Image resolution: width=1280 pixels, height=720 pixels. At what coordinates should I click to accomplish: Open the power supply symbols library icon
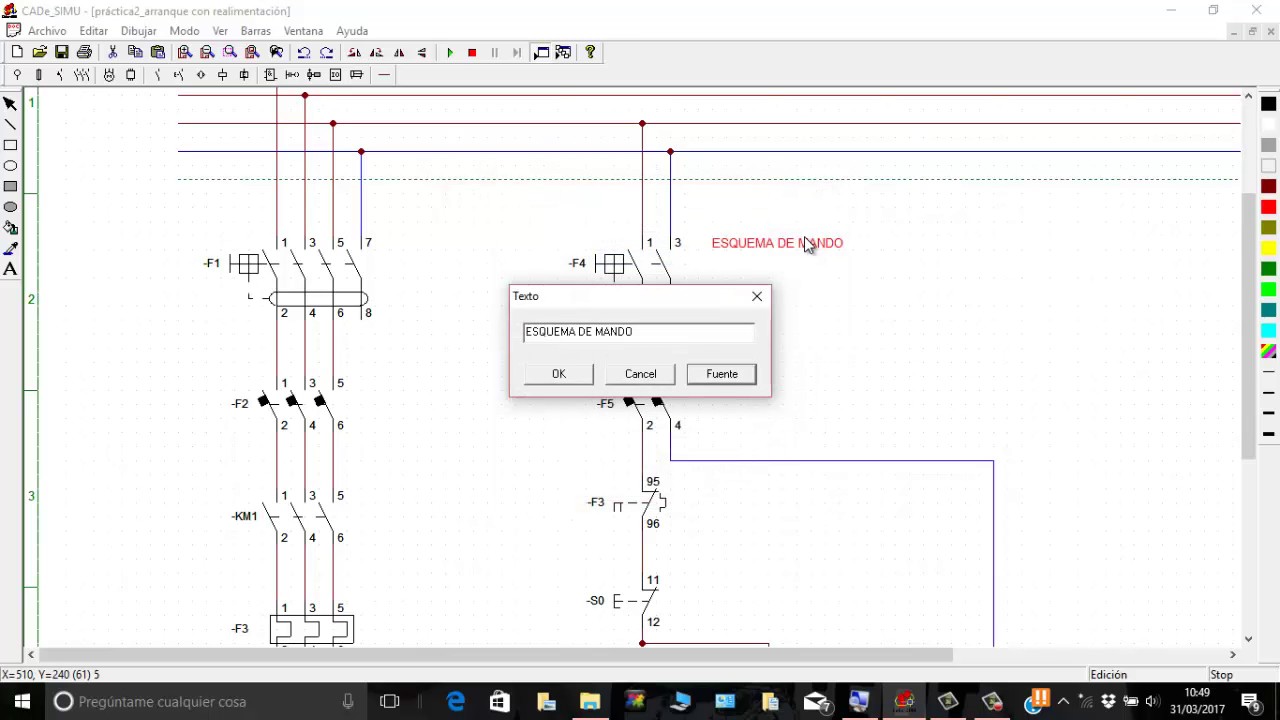click(x=17, y=75)
